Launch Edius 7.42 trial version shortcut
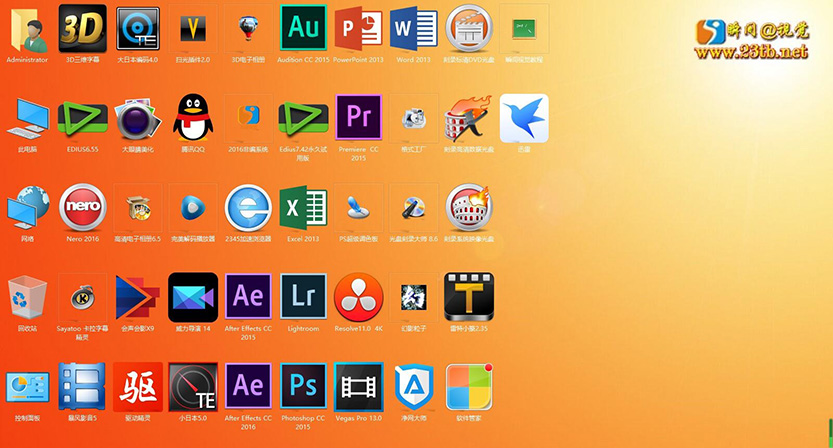The width and height of the screenshot is (833, 448). (303, 119)
